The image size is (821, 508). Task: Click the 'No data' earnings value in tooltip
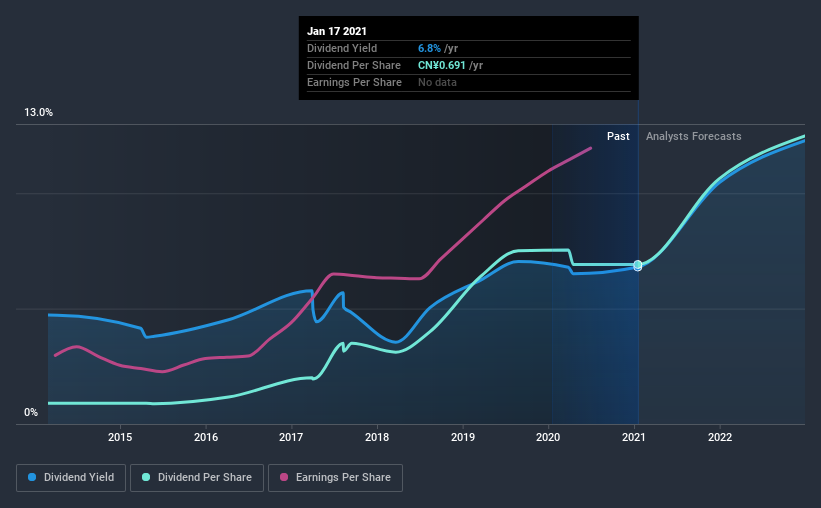tap(437, 82)
